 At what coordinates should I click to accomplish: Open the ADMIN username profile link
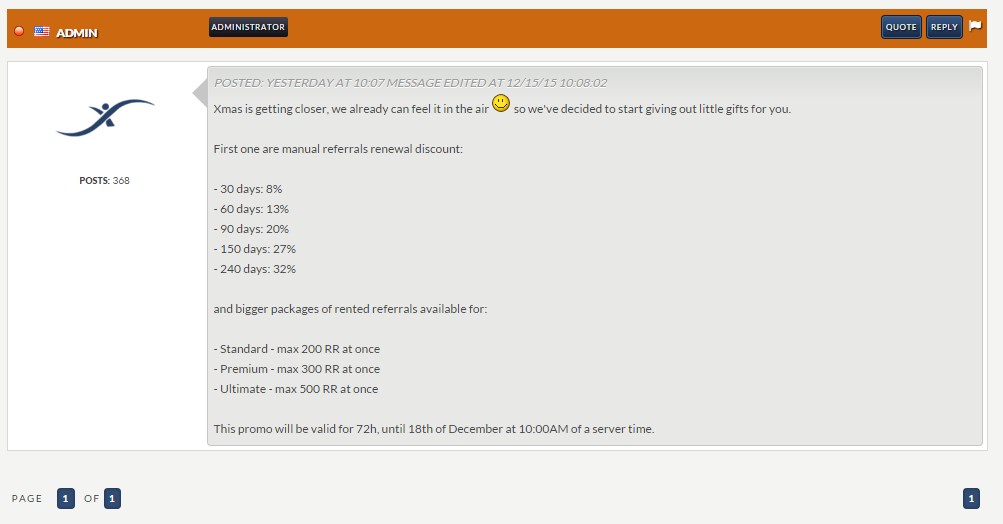click(77, 33)
